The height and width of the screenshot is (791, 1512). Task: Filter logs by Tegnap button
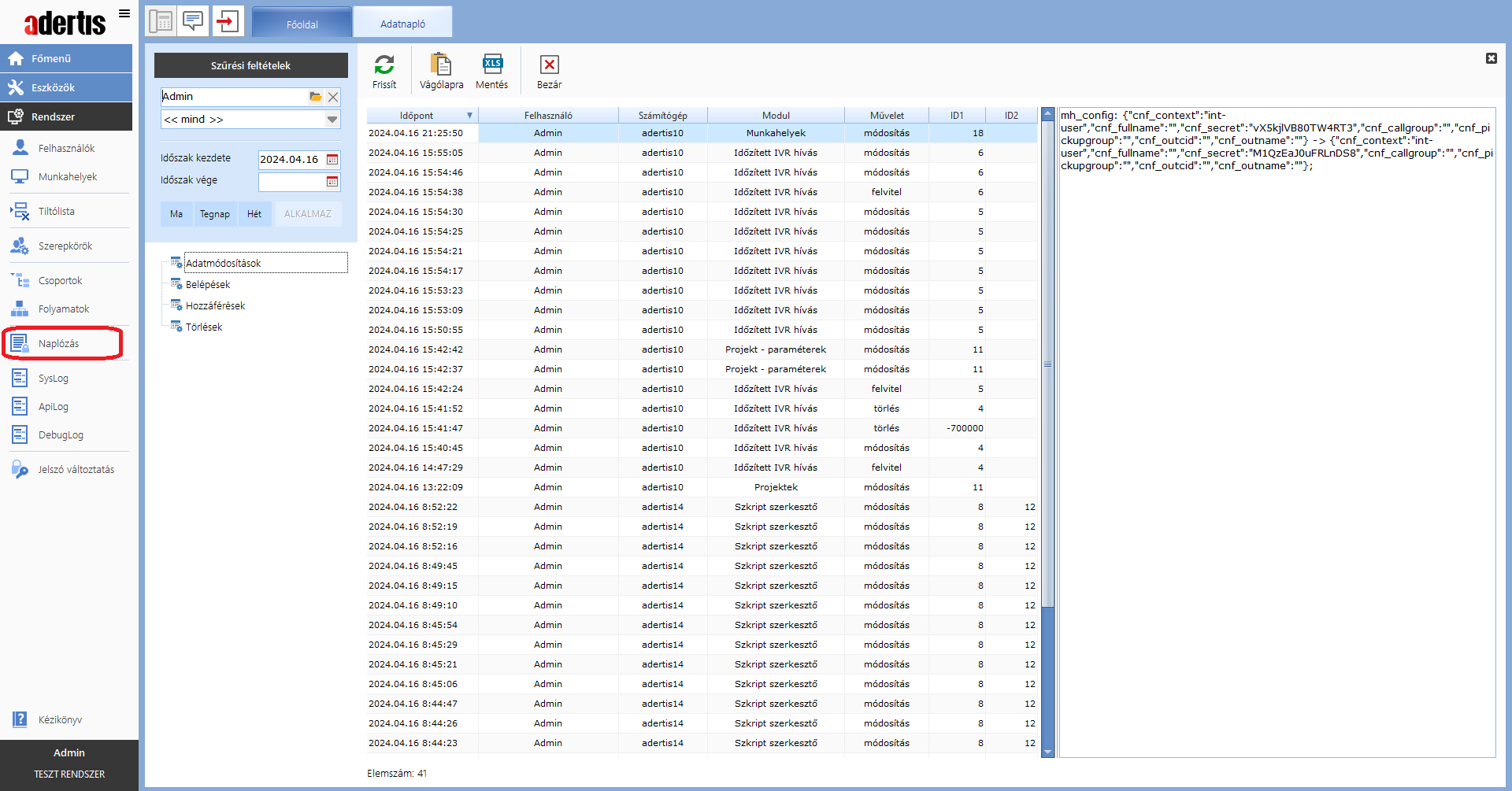pos(214,214)
